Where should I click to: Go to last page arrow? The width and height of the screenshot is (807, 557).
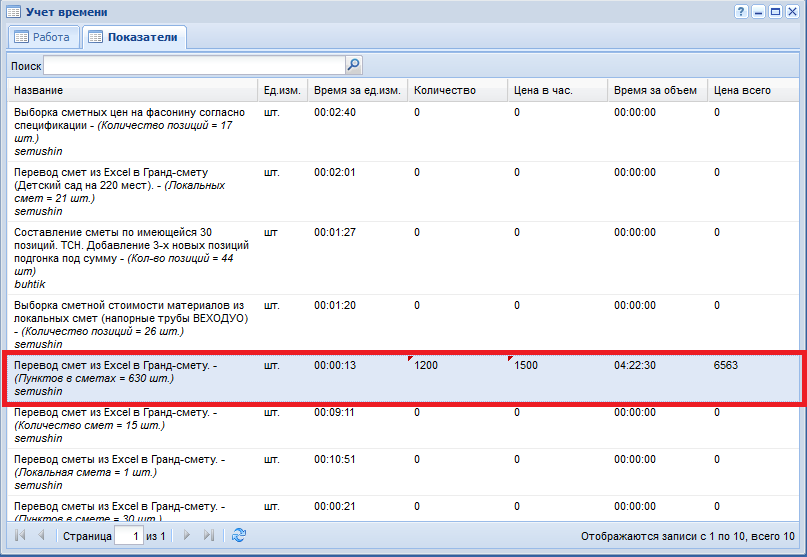208,536
